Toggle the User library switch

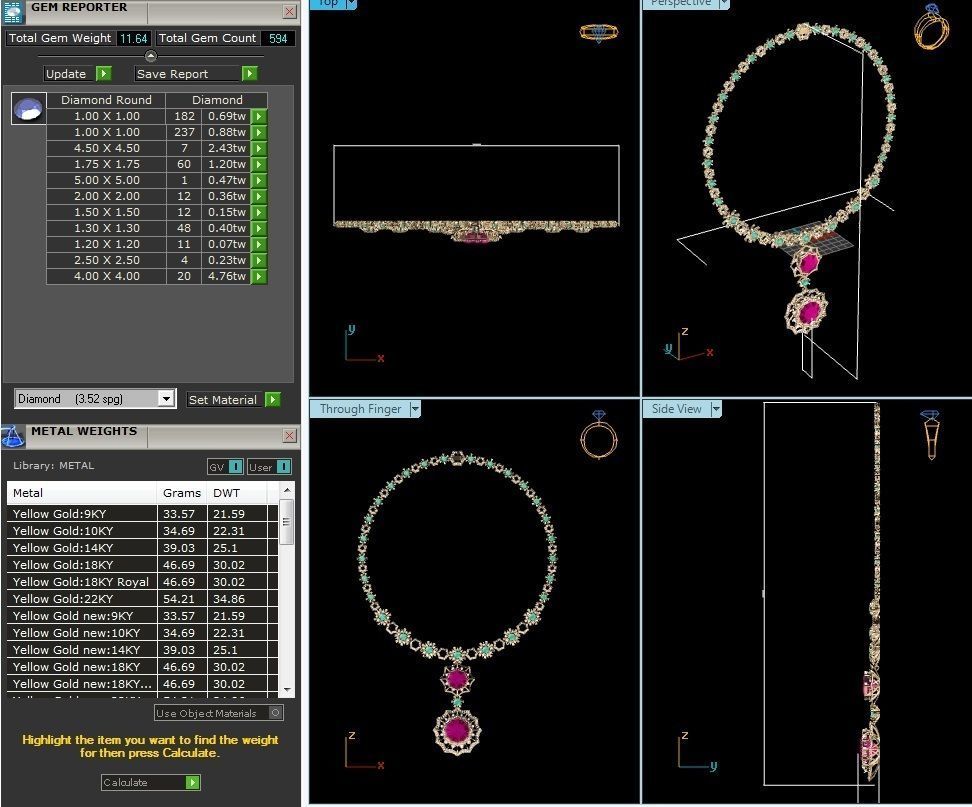coord(283,467)
